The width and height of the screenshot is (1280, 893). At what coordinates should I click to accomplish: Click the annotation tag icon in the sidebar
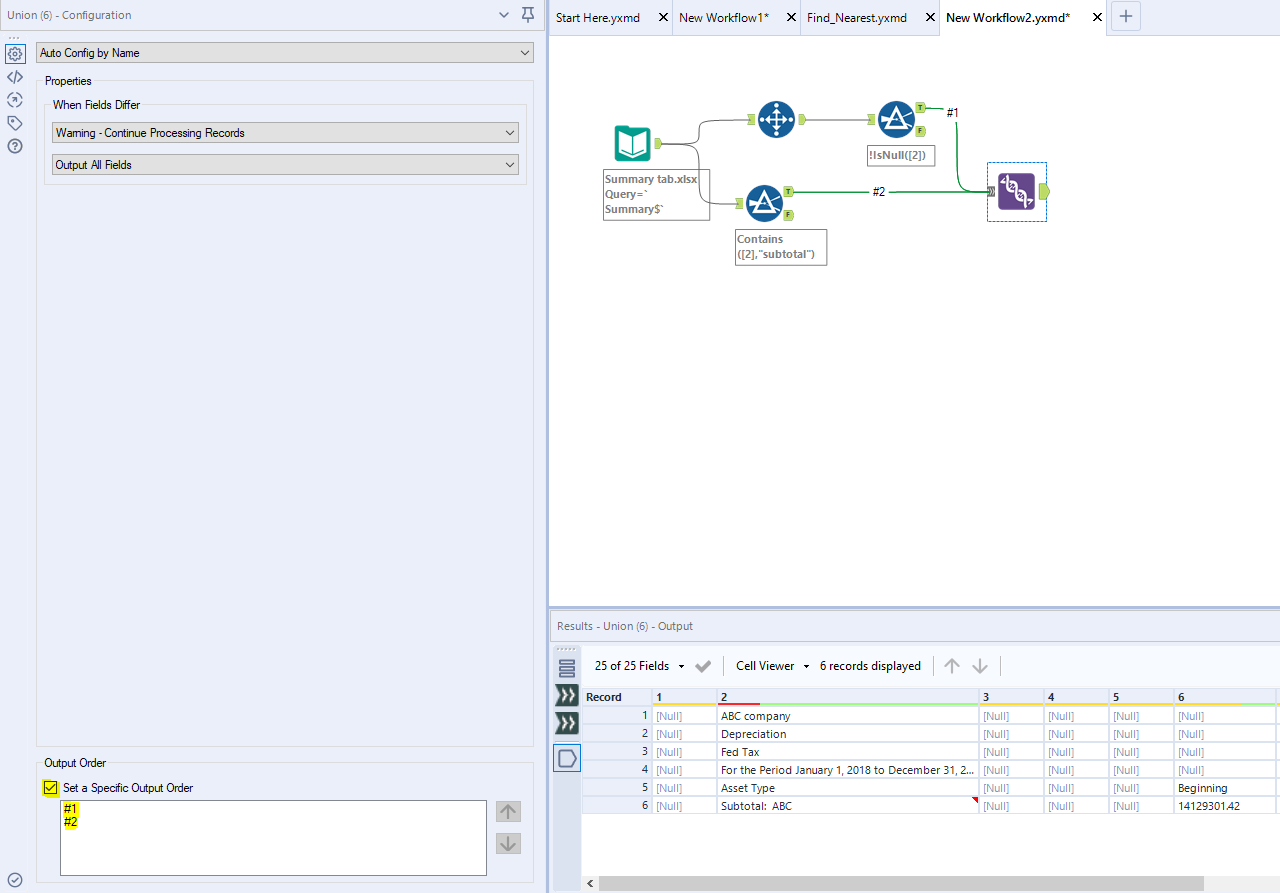[x=14, y=123]
